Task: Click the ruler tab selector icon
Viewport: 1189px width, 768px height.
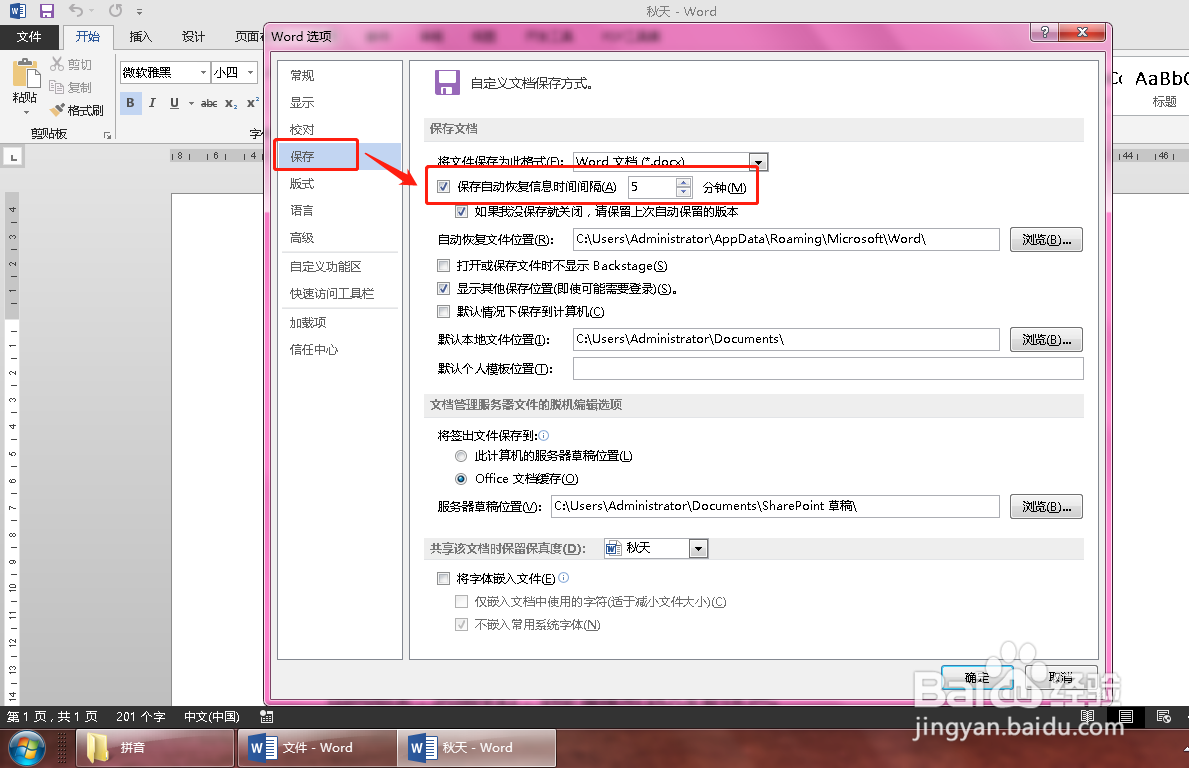Action: (x=13, y=158)
